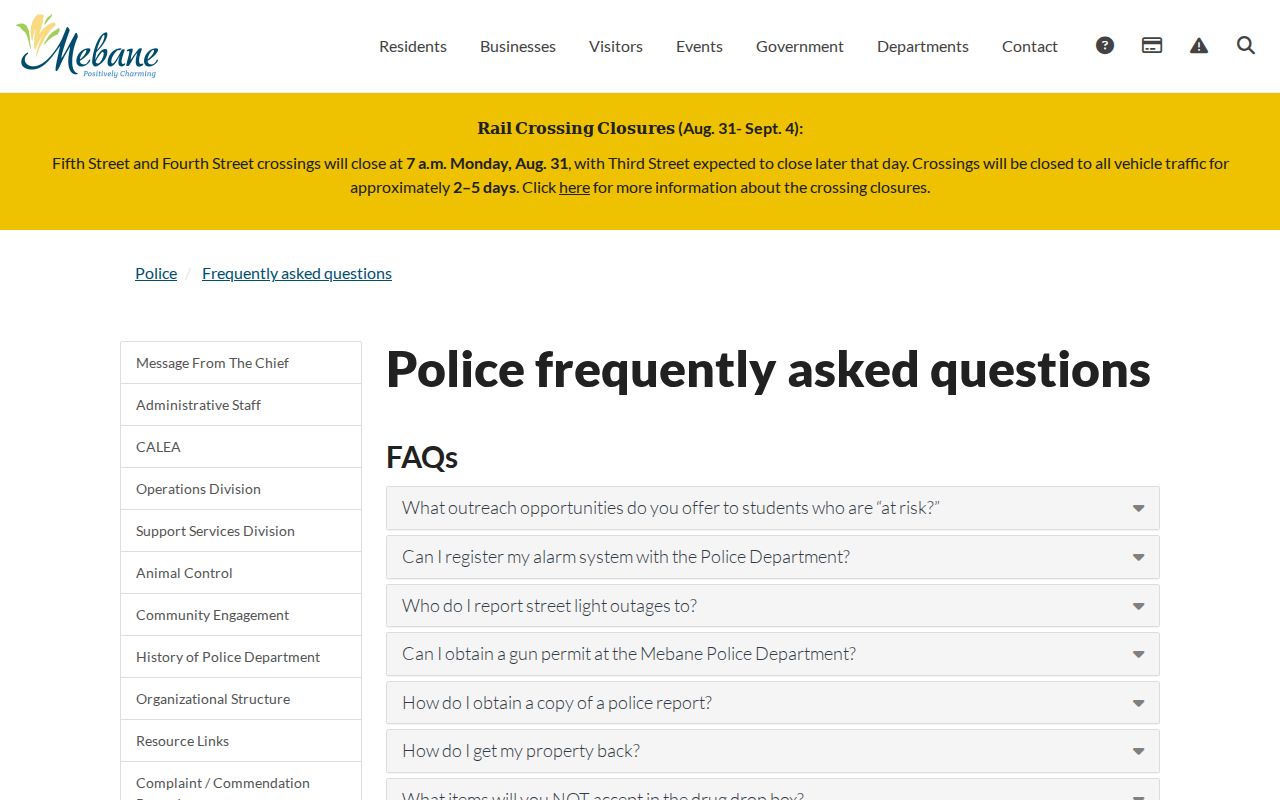Screen dimensions: 1280x800
Task: Open the Residents menu
Action: 413,46
